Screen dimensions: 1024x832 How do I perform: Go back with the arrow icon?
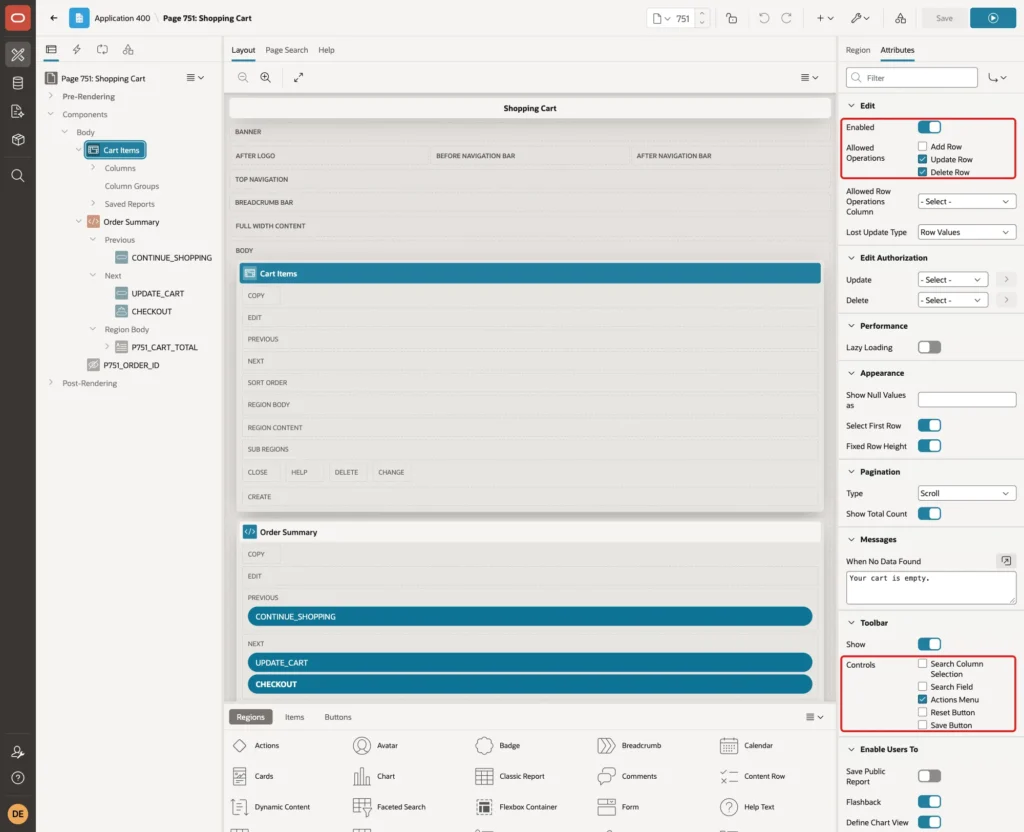pyautogui.click(x=54, y=18)
